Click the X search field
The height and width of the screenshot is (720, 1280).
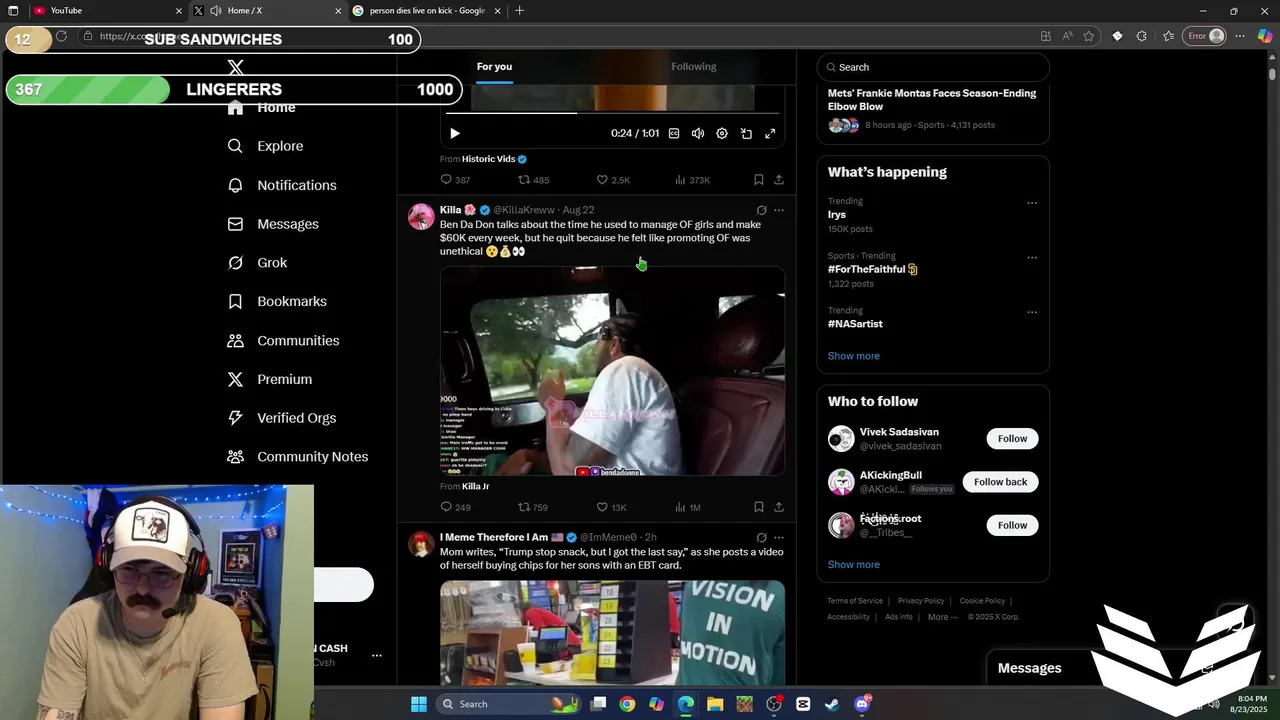point(933,67)
